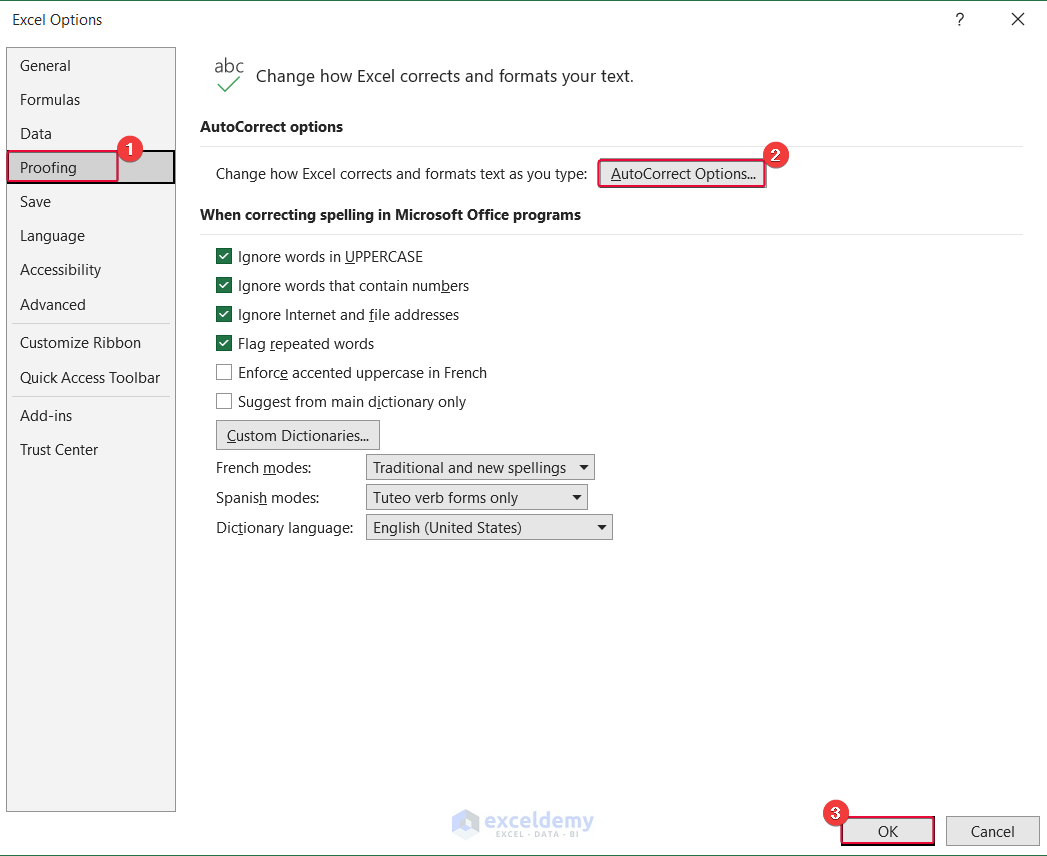Disable Ignore Internet and file addresses

pos(224,314)
